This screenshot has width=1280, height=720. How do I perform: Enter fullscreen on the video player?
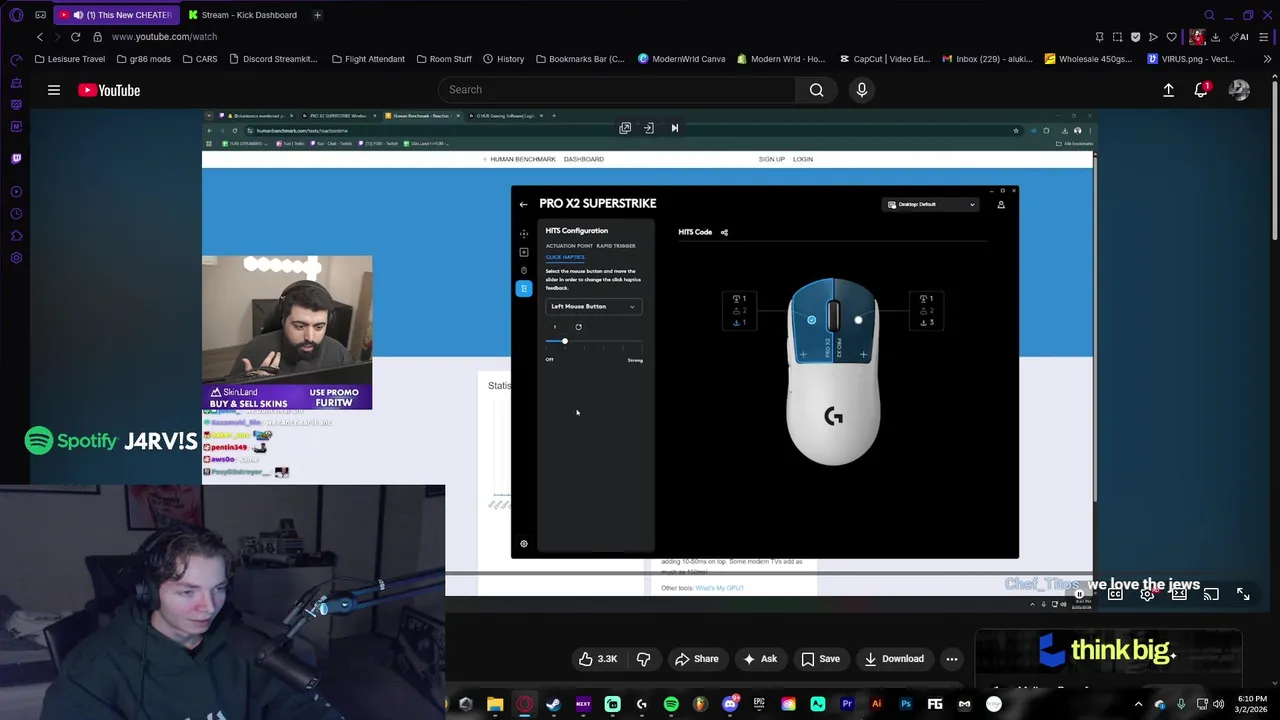[x=1243, y=595]
